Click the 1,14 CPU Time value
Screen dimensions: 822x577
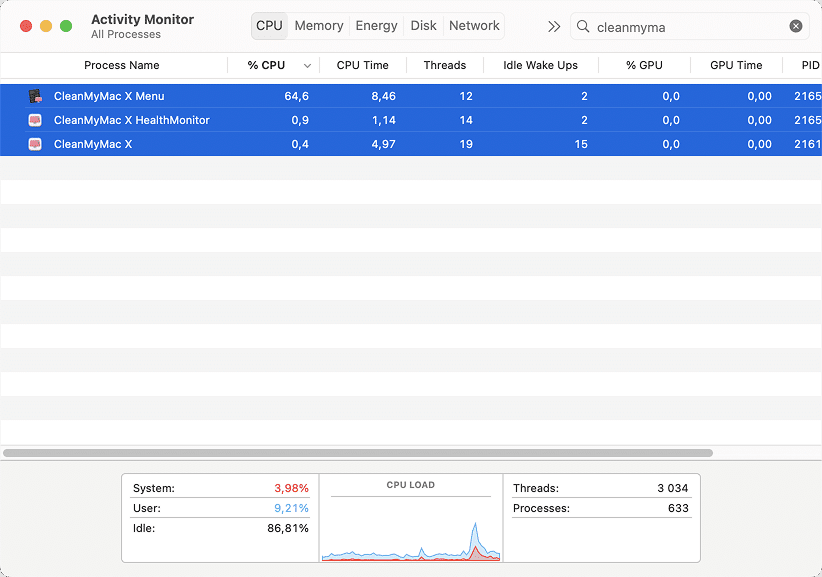coord(383,120)
